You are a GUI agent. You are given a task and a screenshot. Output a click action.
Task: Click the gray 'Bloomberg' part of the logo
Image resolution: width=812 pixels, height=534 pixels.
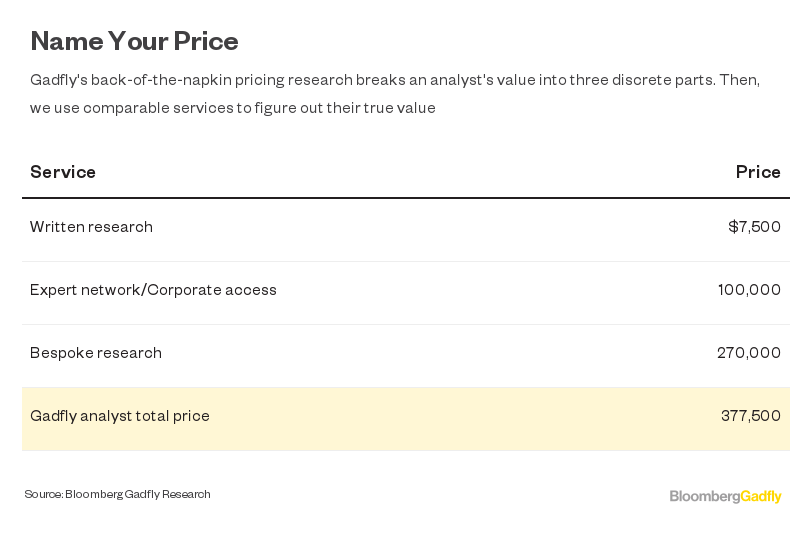coord(705,497)
